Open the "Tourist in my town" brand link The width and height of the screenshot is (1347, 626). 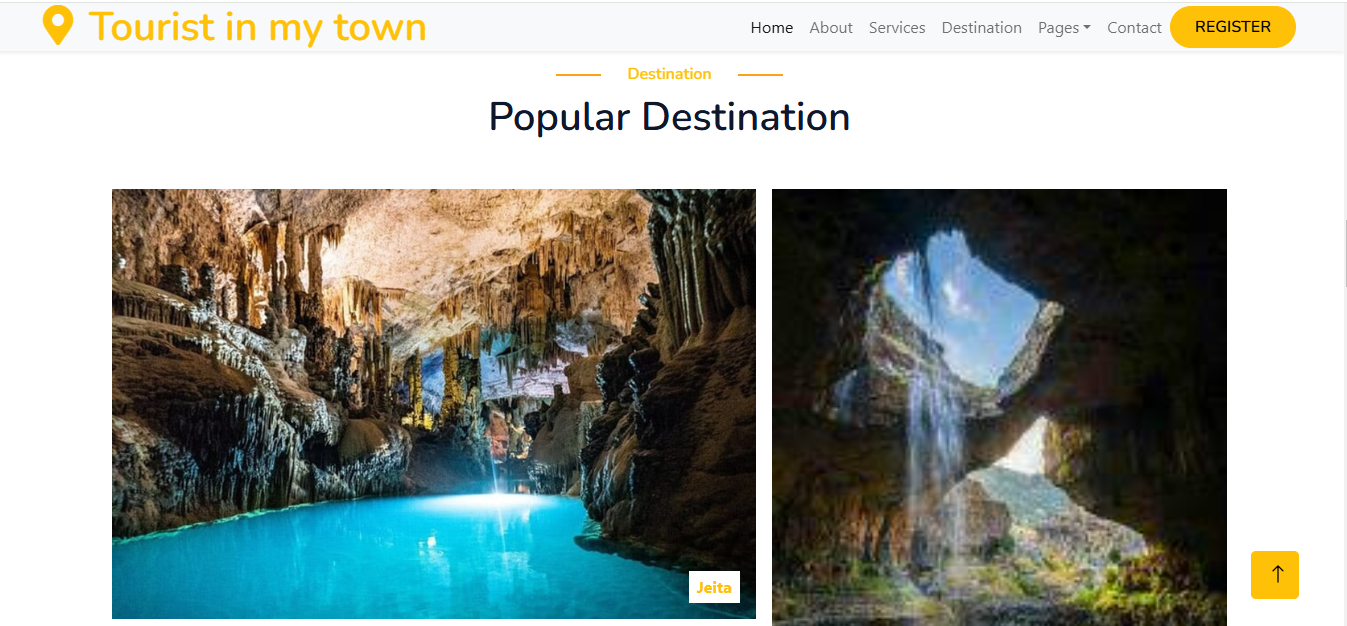235,27
